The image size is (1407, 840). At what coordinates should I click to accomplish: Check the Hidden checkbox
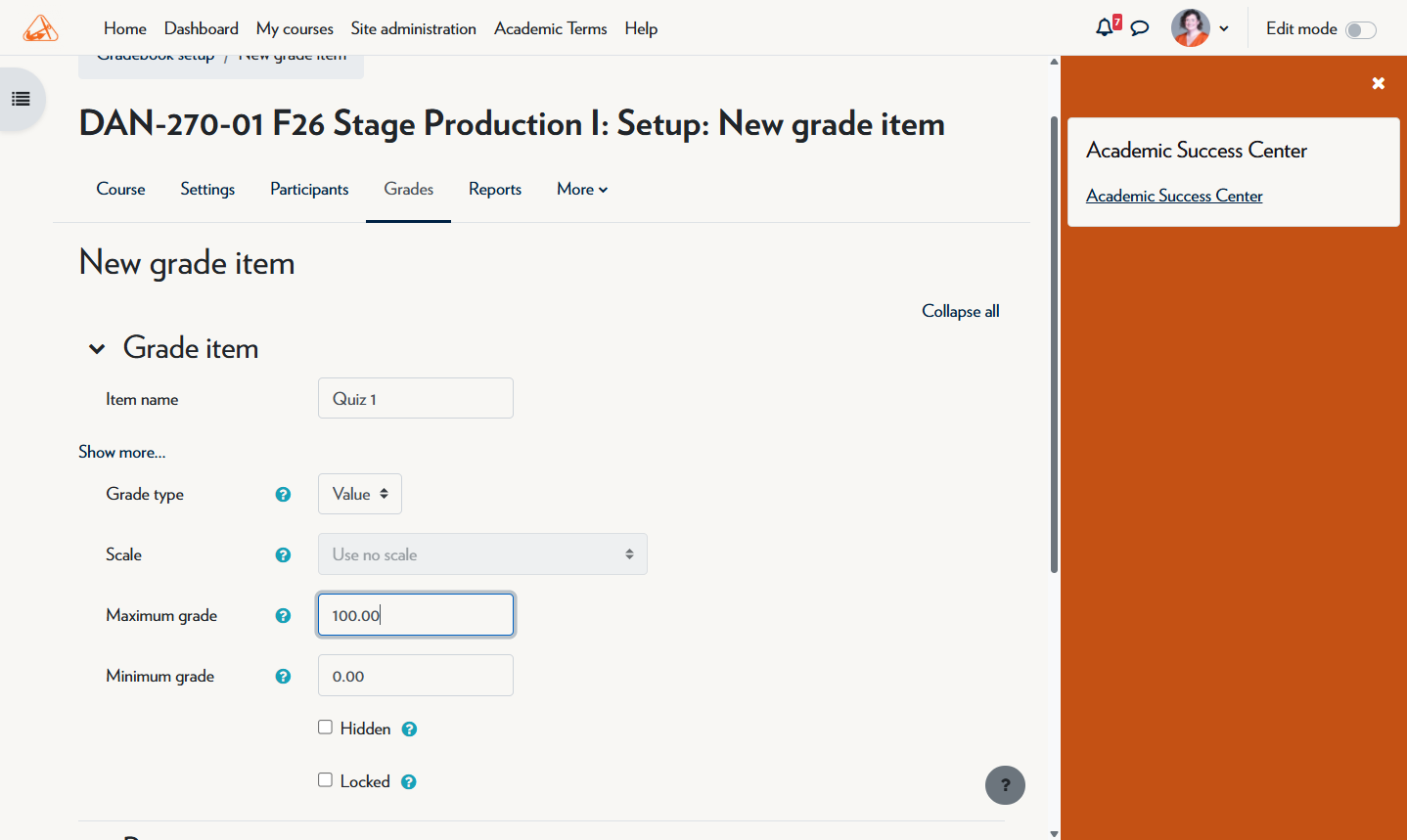[x=325, y=728]
